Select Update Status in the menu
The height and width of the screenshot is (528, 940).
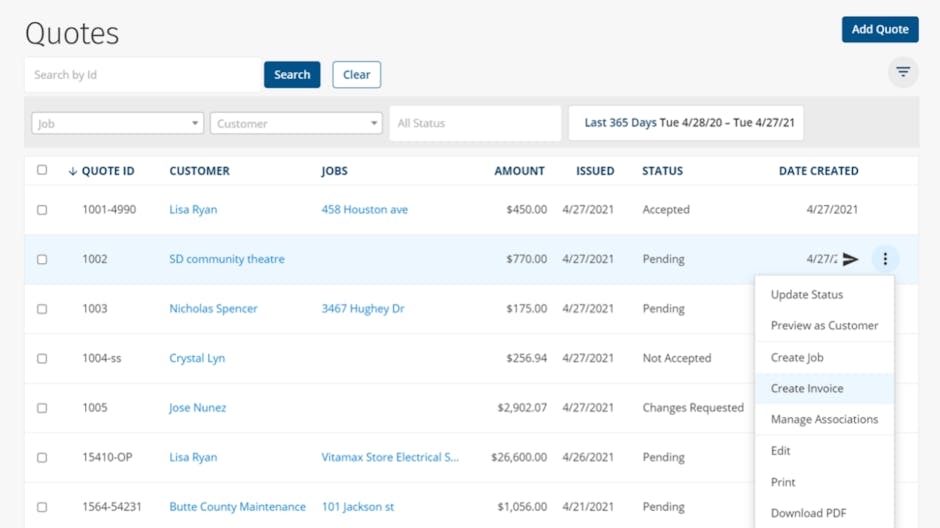807,295
